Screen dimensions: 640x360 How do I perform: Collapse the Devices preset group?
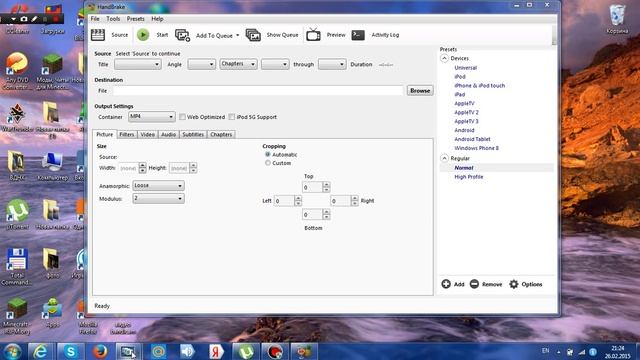point(444,58)
